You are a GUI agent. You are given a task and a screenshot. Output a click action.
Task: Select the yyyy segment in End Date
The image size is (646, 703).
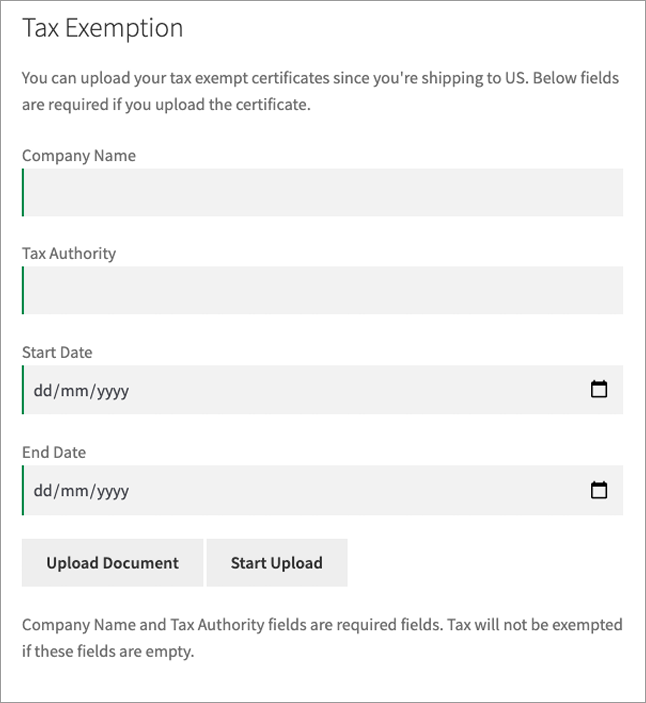113,491
